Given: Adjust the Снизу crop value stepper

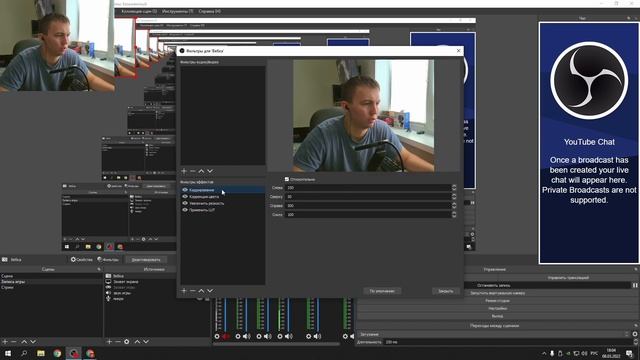Looking at the screenshot, I should (454, 214).
